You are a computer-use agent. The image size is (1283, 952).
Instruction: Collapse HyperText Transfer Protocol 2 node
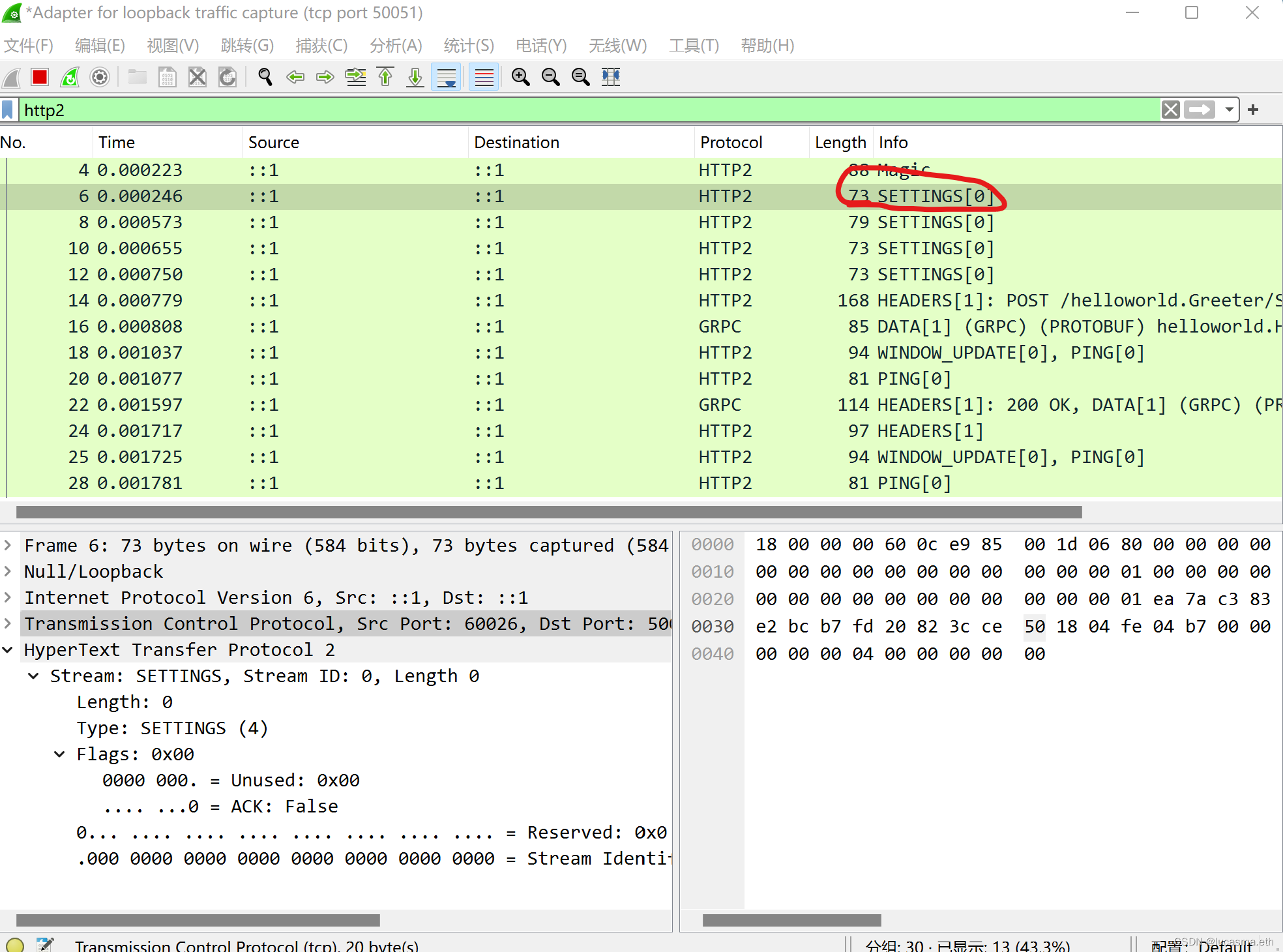(8, 649)
